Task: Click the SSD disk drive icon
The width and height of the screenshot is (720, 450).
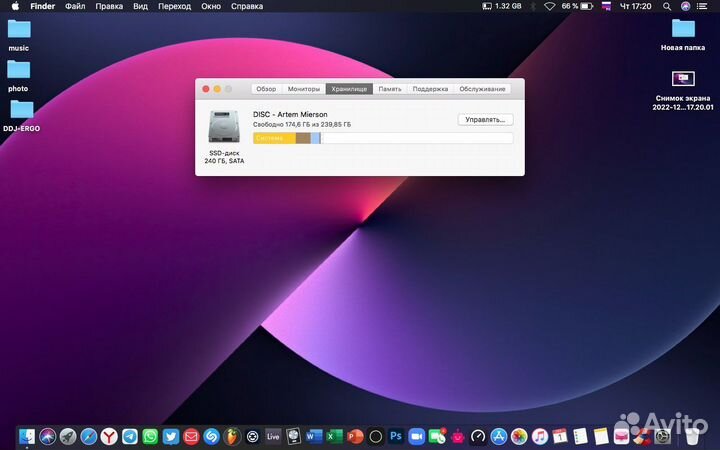Action: click(x=224, y=127)
